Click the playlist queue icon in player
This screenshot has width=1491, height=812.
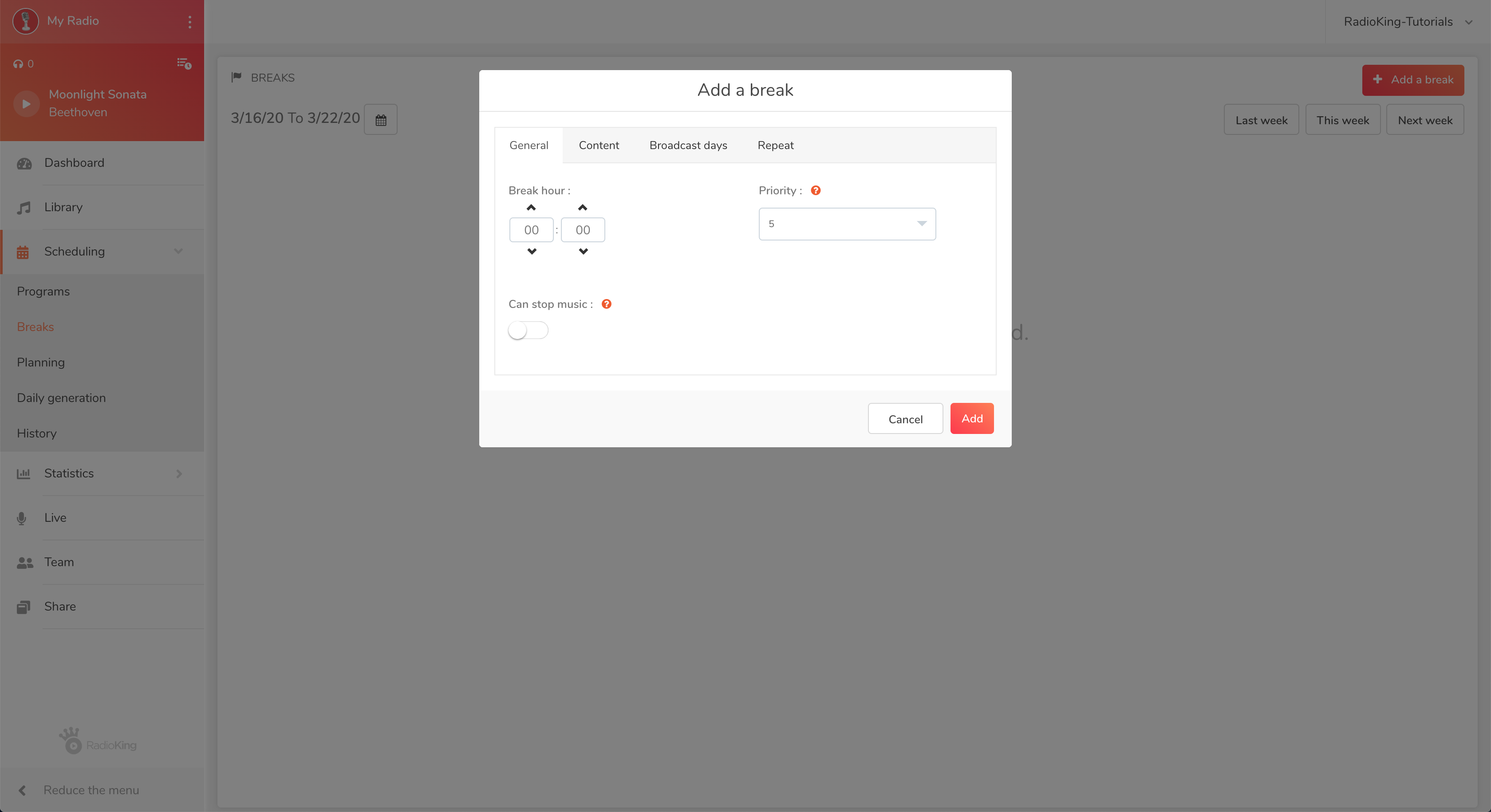tap(184, 63)
